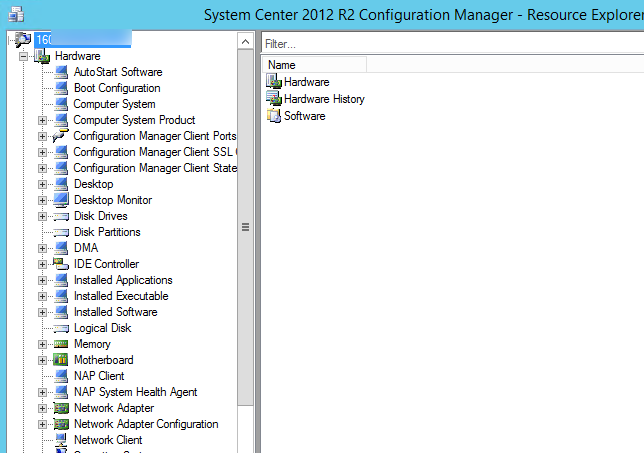Image resolution: width=644 pixels, height=453 pixels.
Task: Expand the Motherboard node
Action: coord(42,361)
